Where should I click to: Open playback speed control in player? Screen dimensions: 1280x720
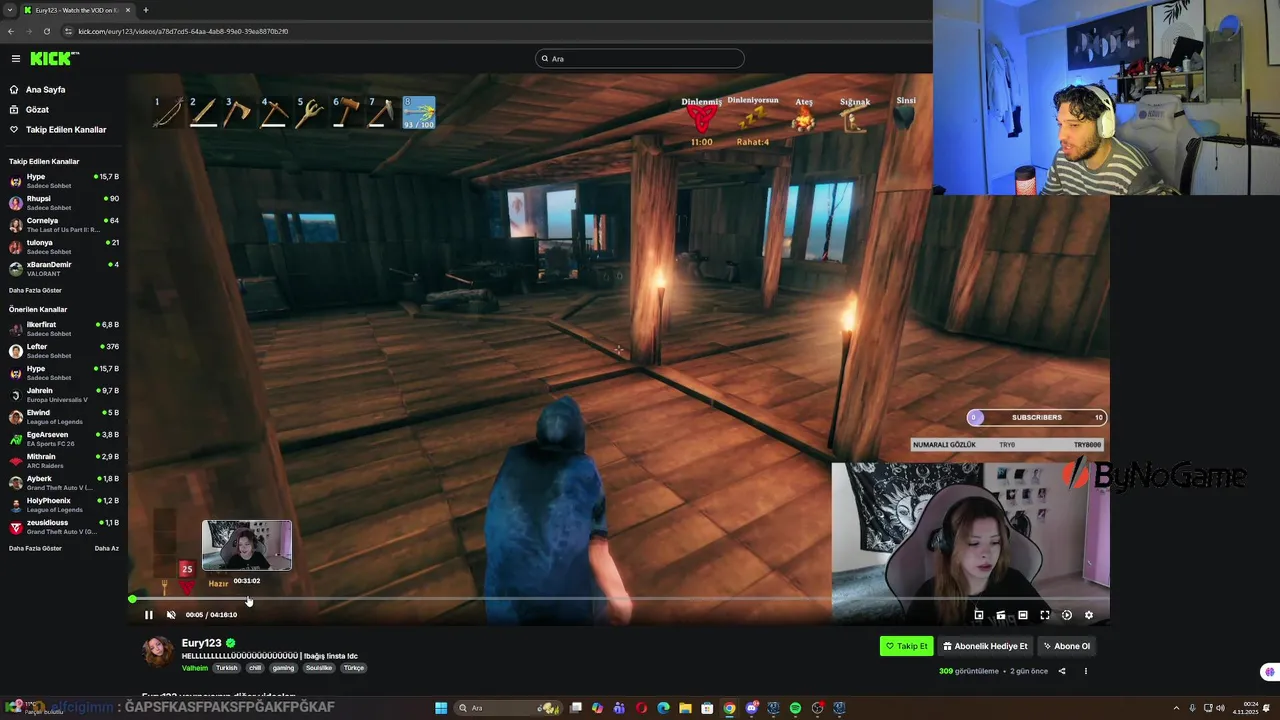click(1067, 615)
